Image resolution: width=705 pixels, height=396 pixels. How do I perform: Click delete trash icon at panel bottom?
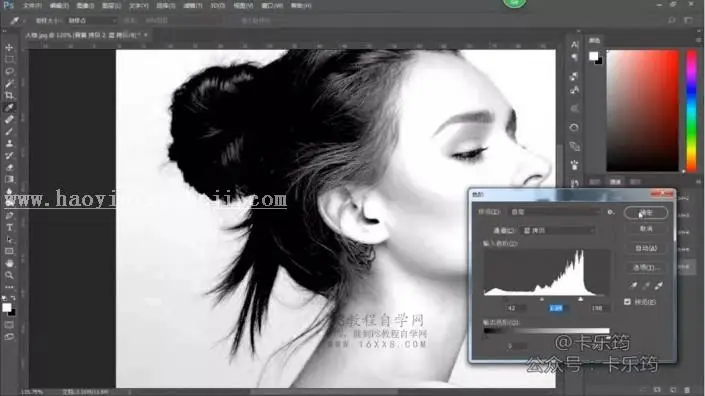687,390
